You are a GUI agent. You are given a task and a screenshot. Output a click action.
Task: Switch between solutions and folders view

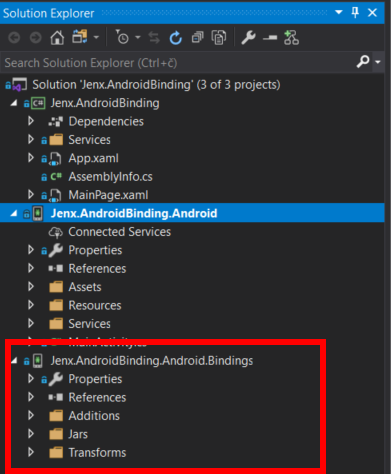[80, 37]
